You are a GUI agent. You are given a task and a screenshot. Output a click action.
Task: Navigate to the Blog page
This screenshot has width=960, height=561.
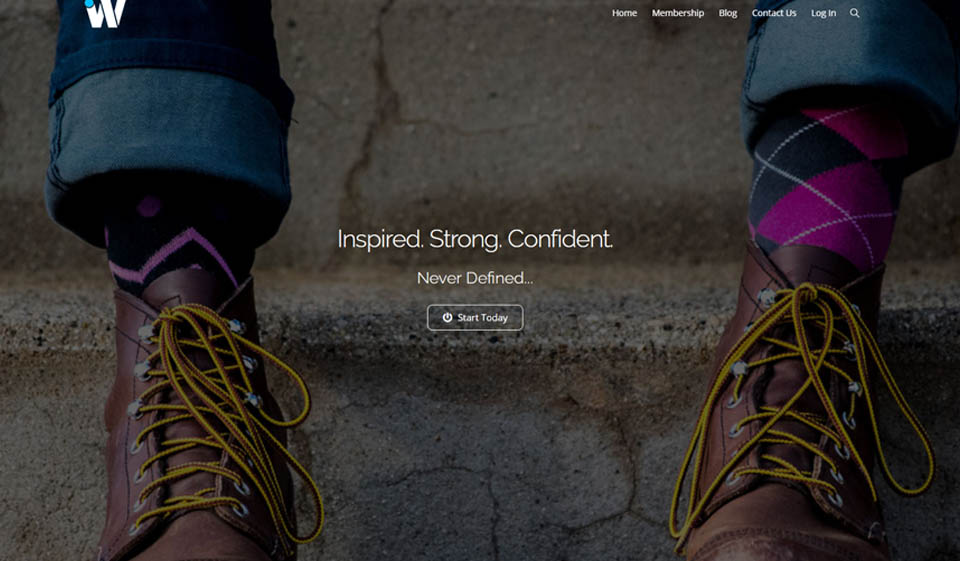(727, 13)
